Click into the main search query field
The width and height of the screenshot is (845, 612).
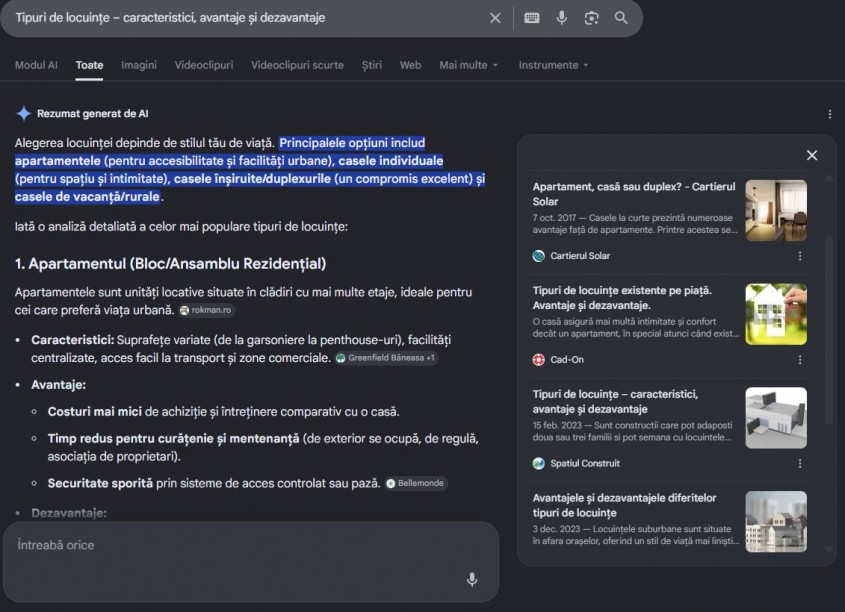point(248,18)
